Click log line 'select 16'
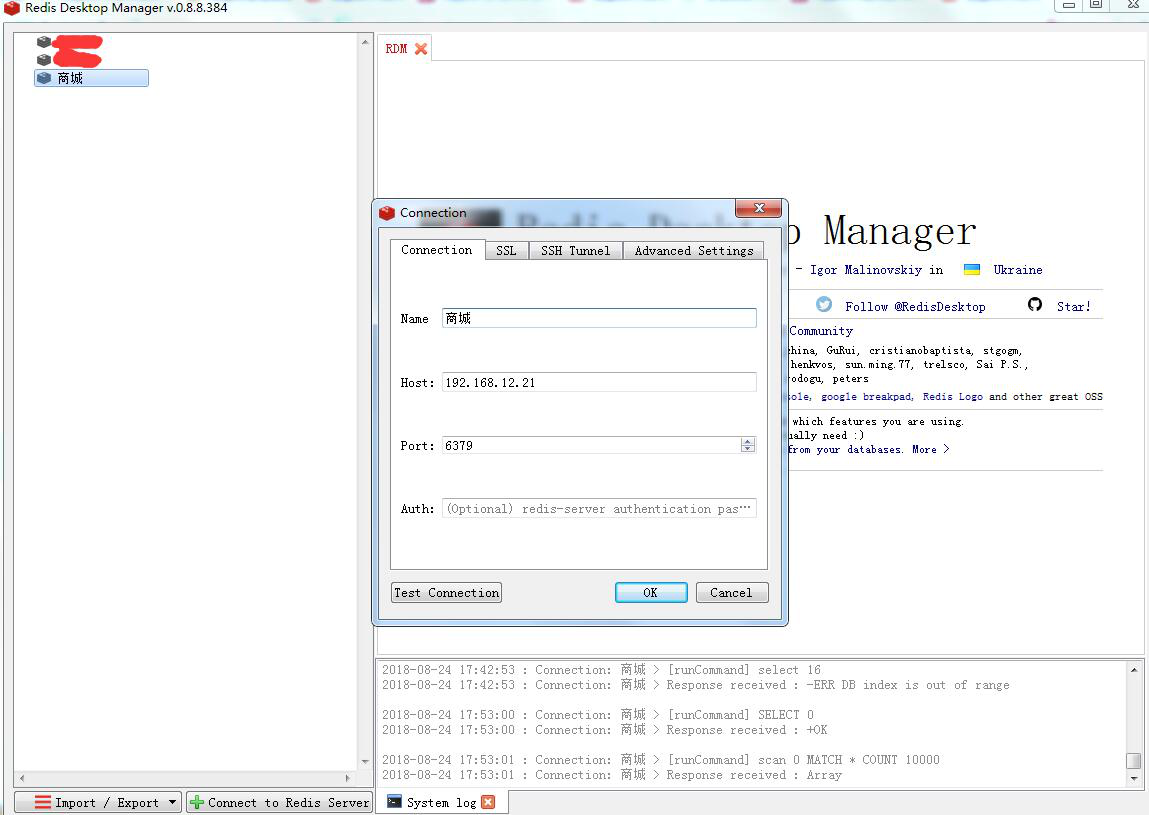 pyautogui.click(x=602, y=670)
